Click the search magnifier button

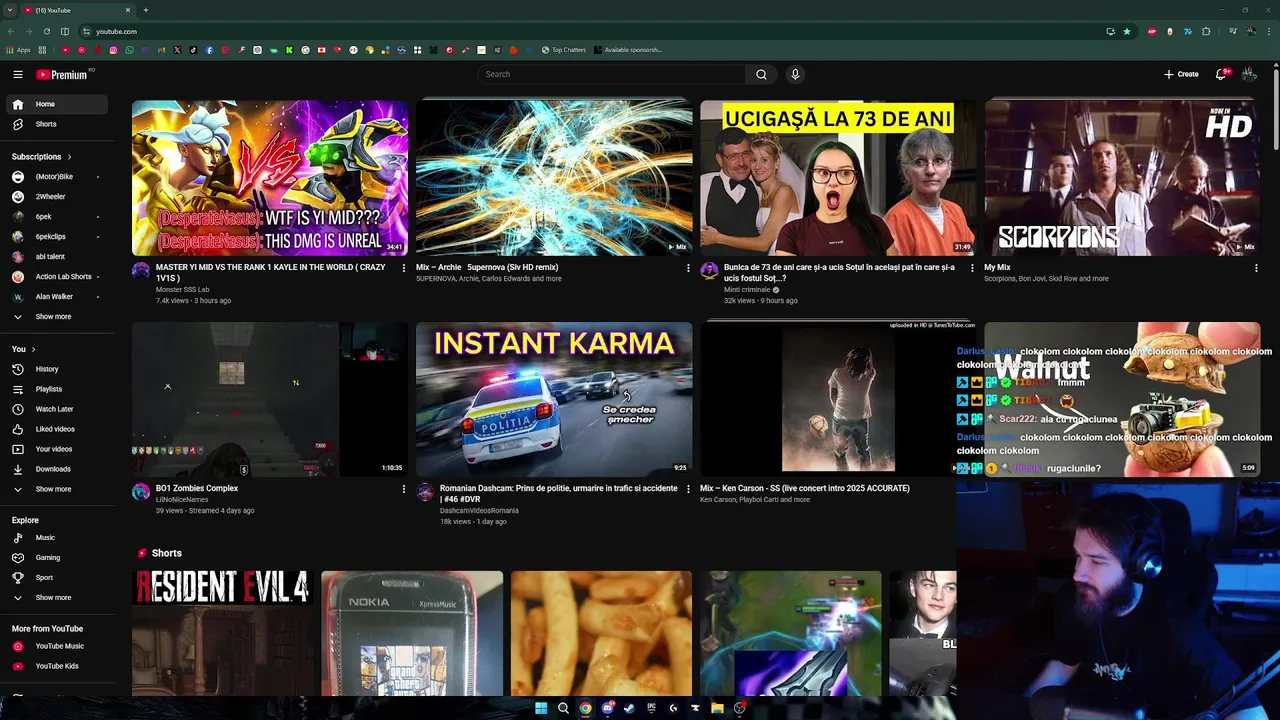tap(761, 74)
